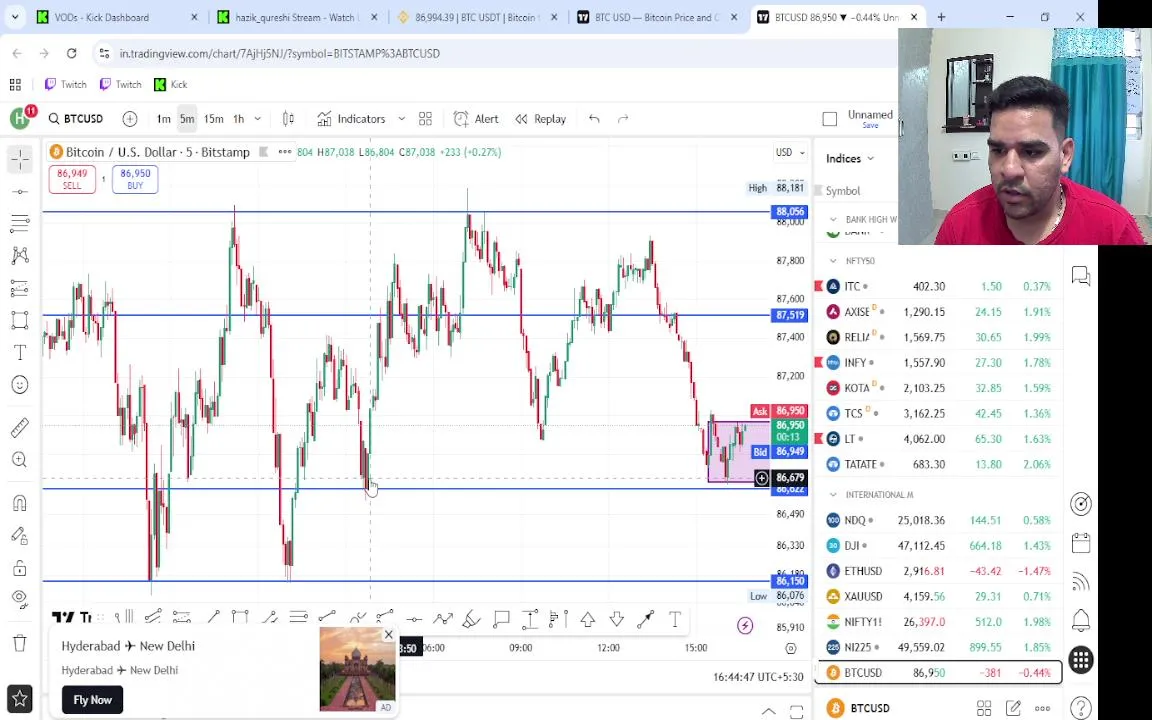Click the 86,949 SELL button
The height and width of the screenshot is (720, 1152).
(x=72, y=179)
